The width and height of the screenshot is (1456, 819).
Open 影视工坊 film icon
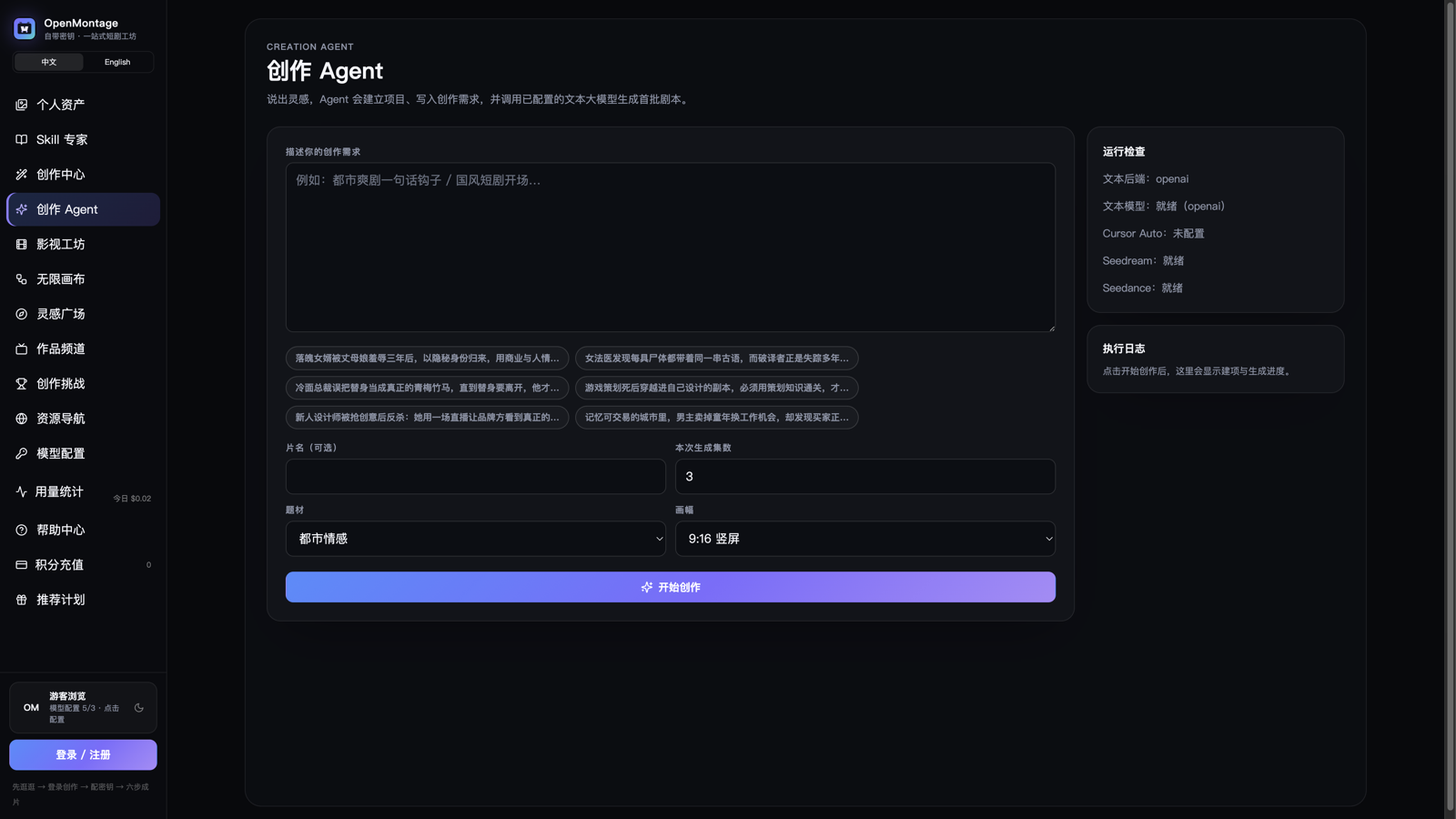click(x=21, y=244)
